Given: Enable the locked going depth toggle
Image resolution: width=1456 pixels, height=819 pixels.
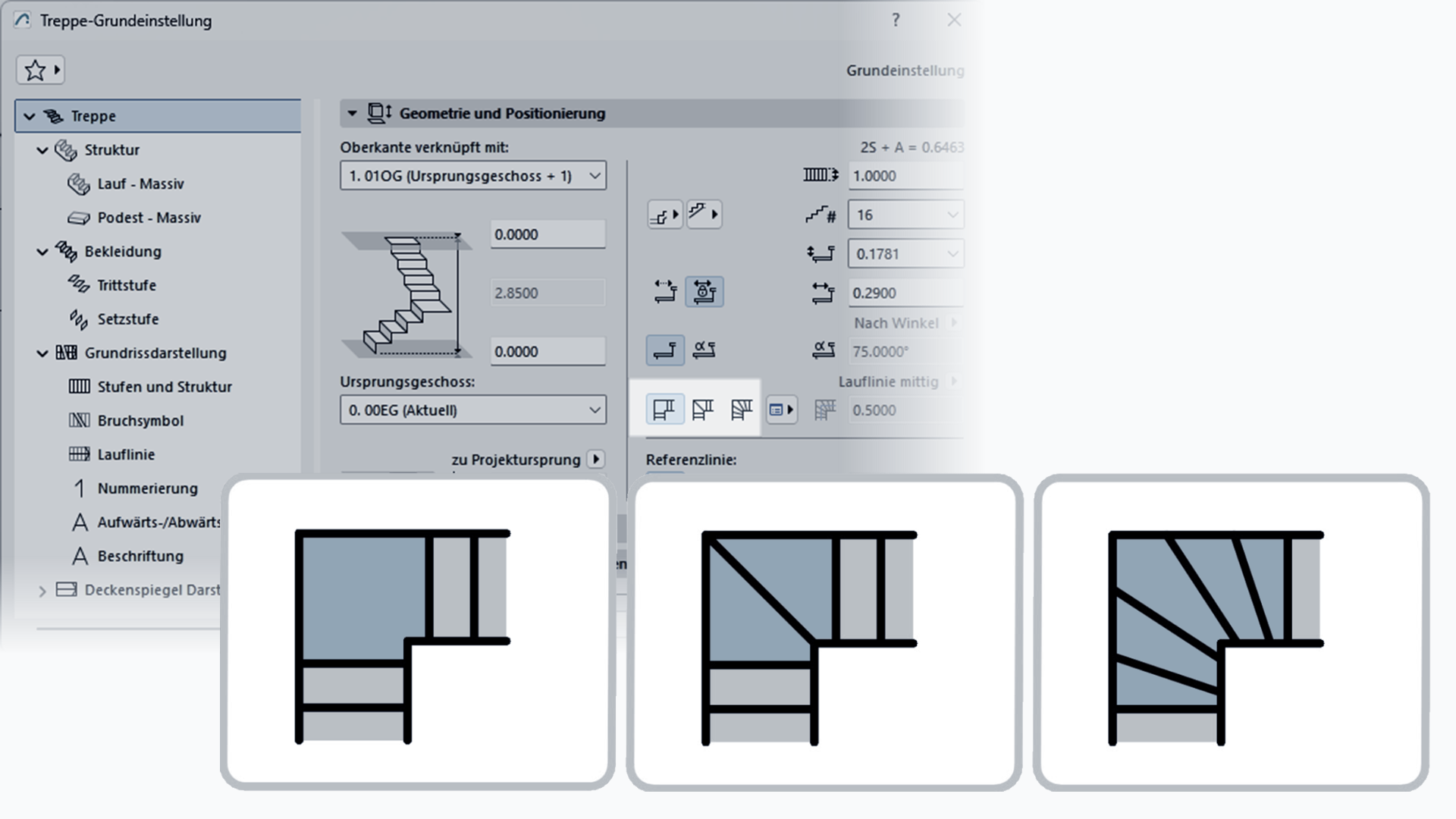Looking at the screenshot, I should [x=704, y=292].
